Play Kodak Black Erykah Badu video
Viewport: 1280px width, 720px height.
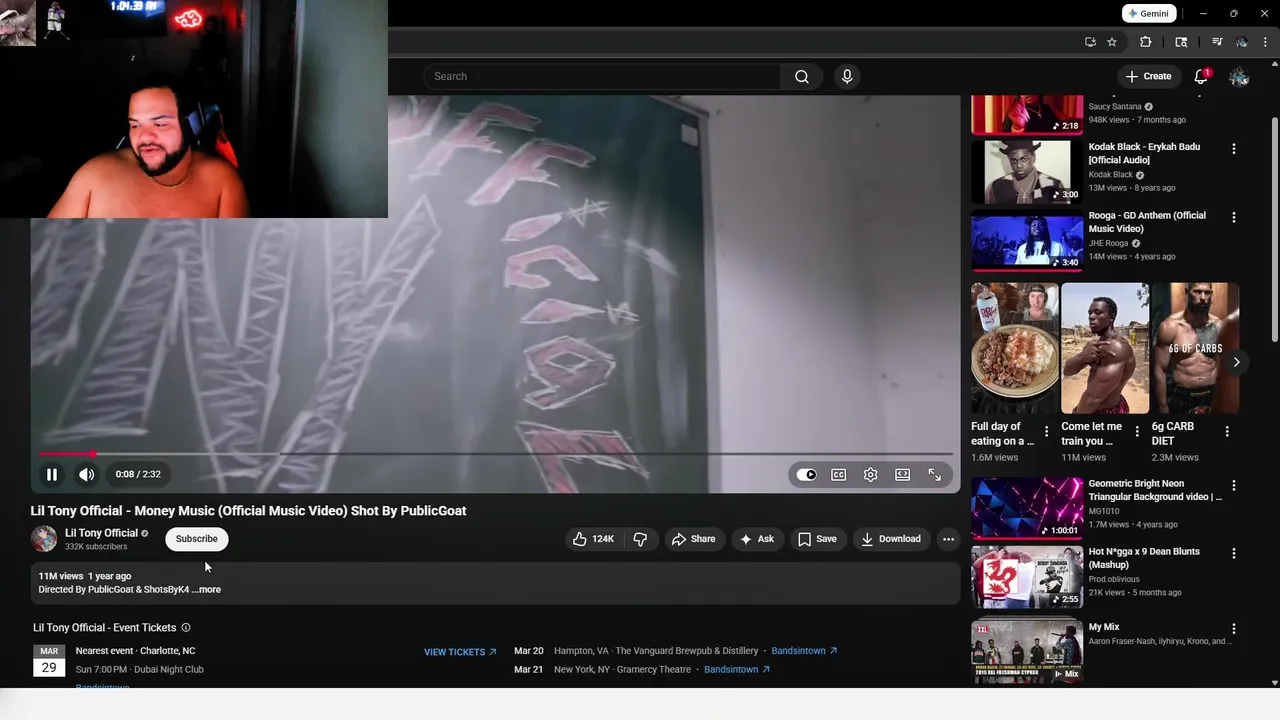(1027, 172)
